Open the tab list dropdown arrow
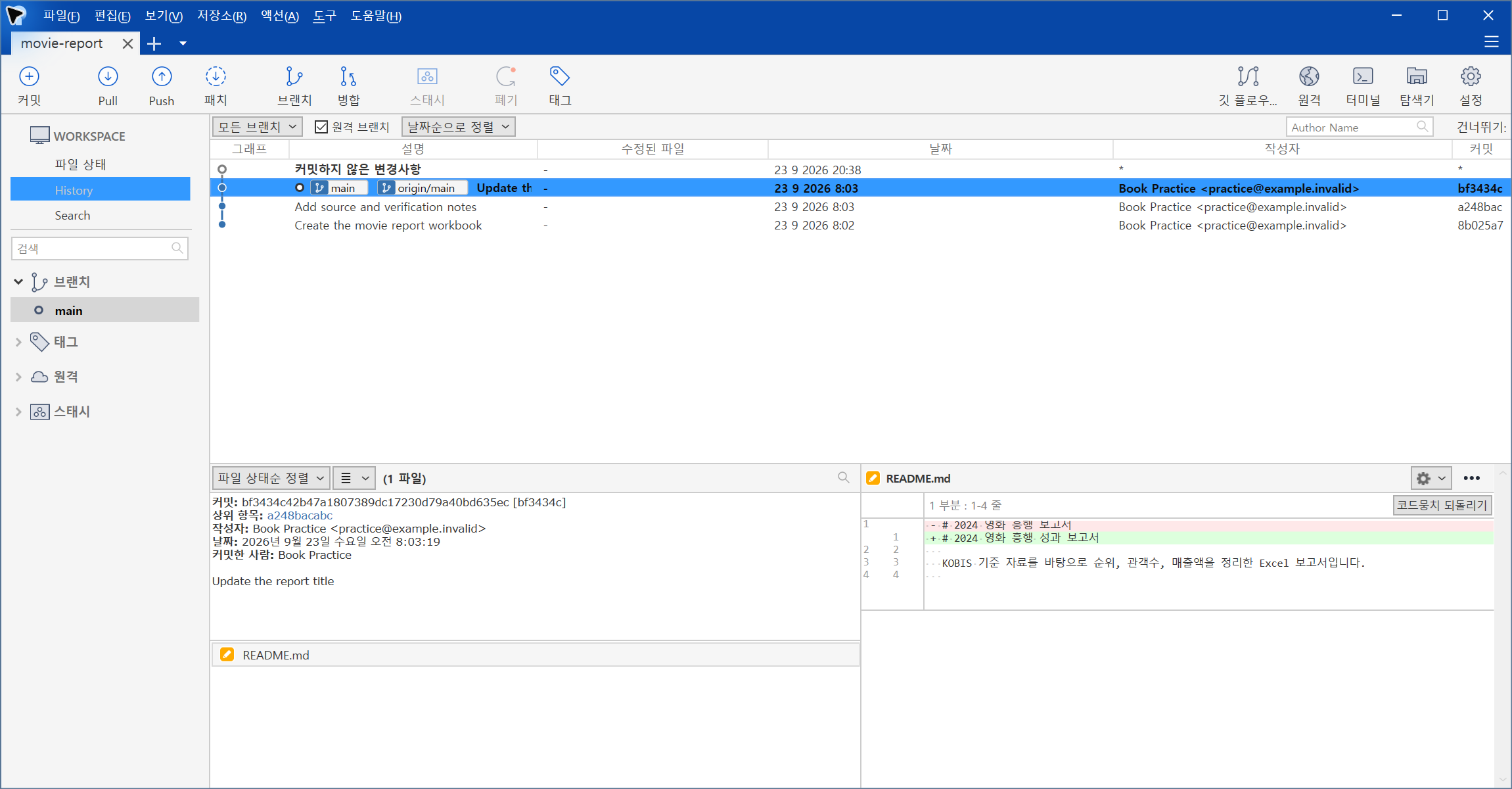Image resolution: width=1512 pixels, height=789 pixels. click(x=183, y=43)
